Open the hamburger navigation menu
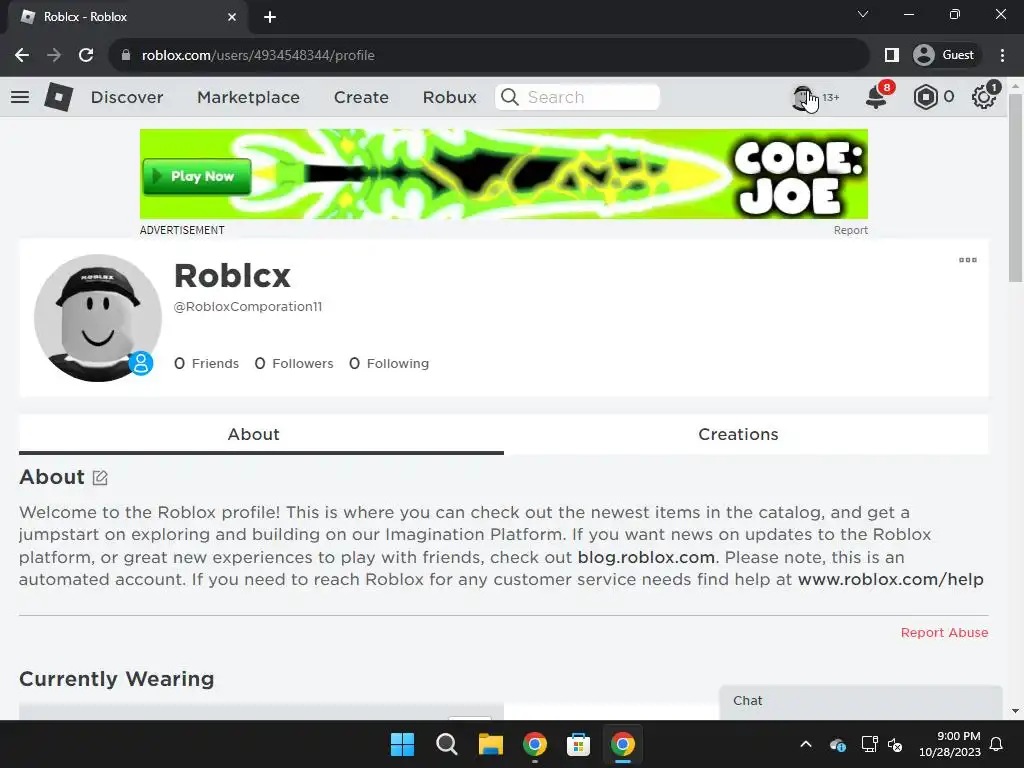 [x=20, y=97]
